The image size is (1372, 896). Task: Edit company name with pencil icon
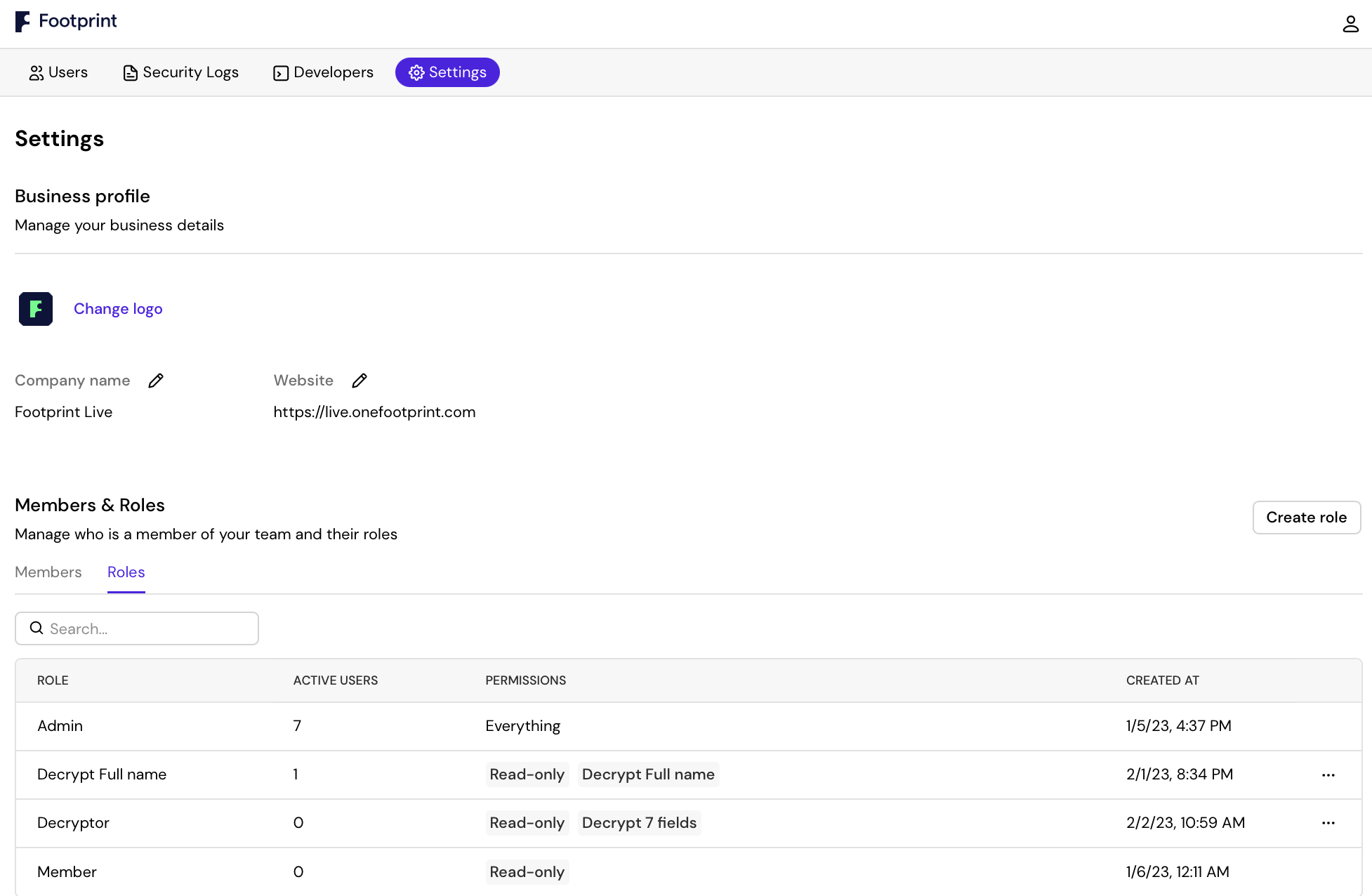click(156, 381)
